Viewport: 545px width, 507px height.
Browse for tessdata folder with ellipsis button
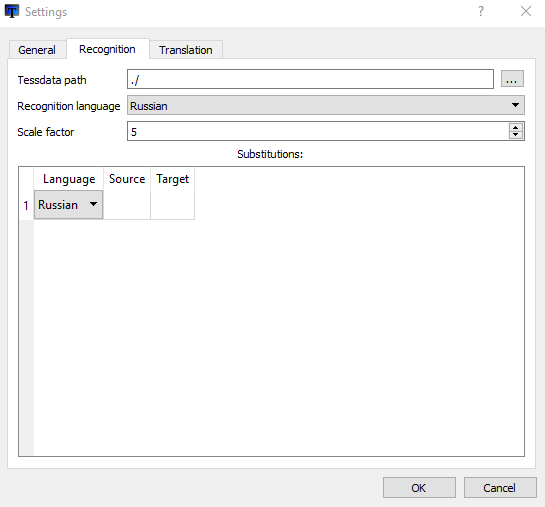pos(512,79)
